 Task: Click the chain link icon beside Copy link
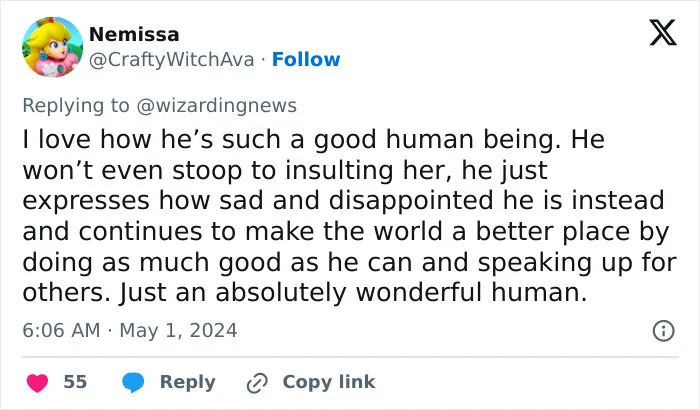(257, 383)
